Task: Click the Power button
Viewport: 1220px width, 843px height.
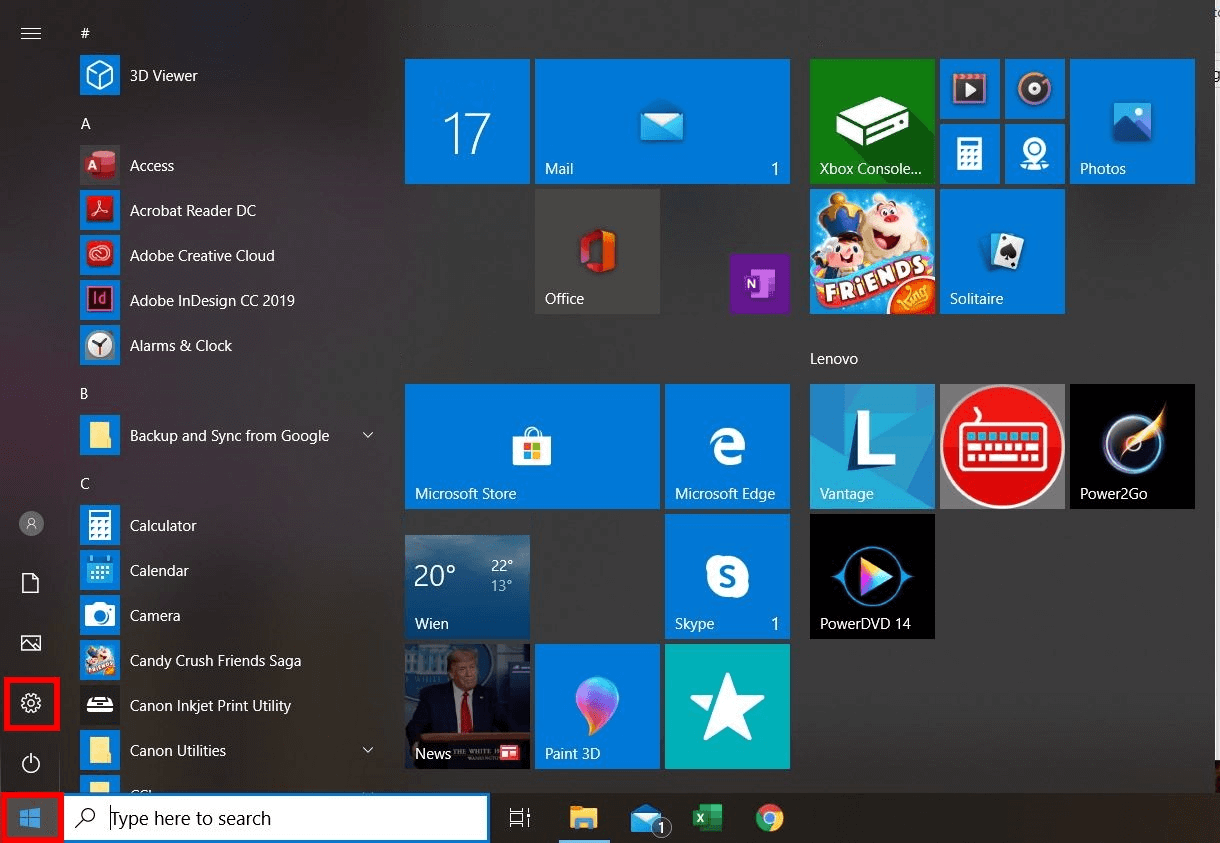Action: point(31,764)
